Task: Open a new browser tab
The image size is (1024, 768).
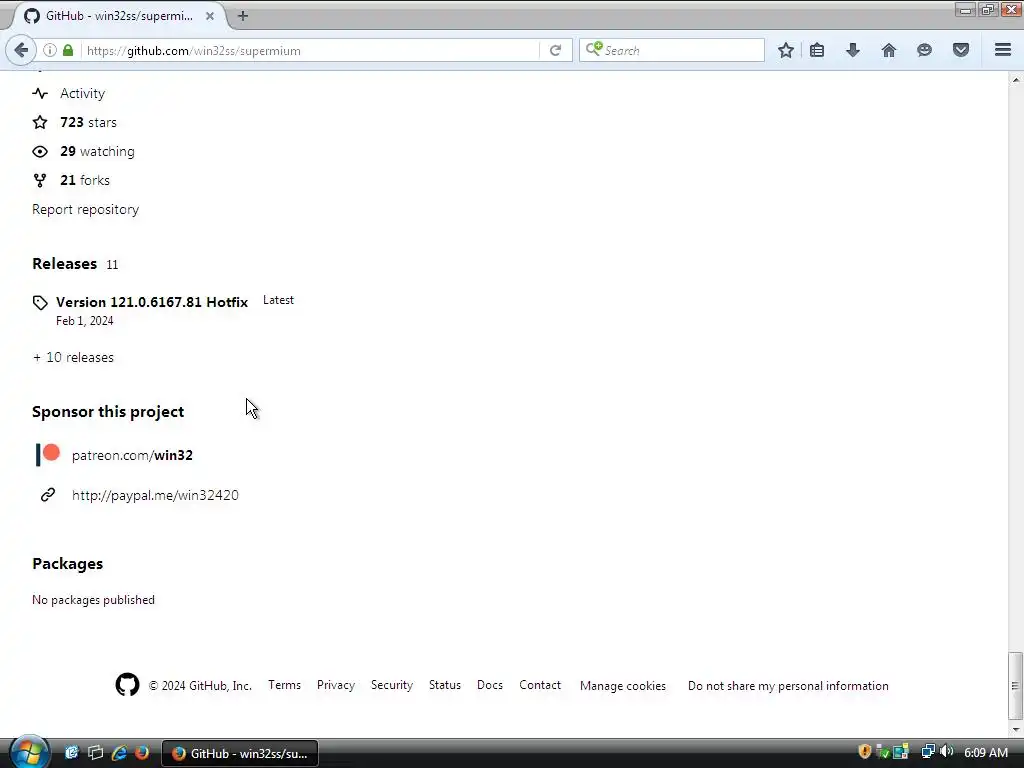Action: click(x=243, y=16)
